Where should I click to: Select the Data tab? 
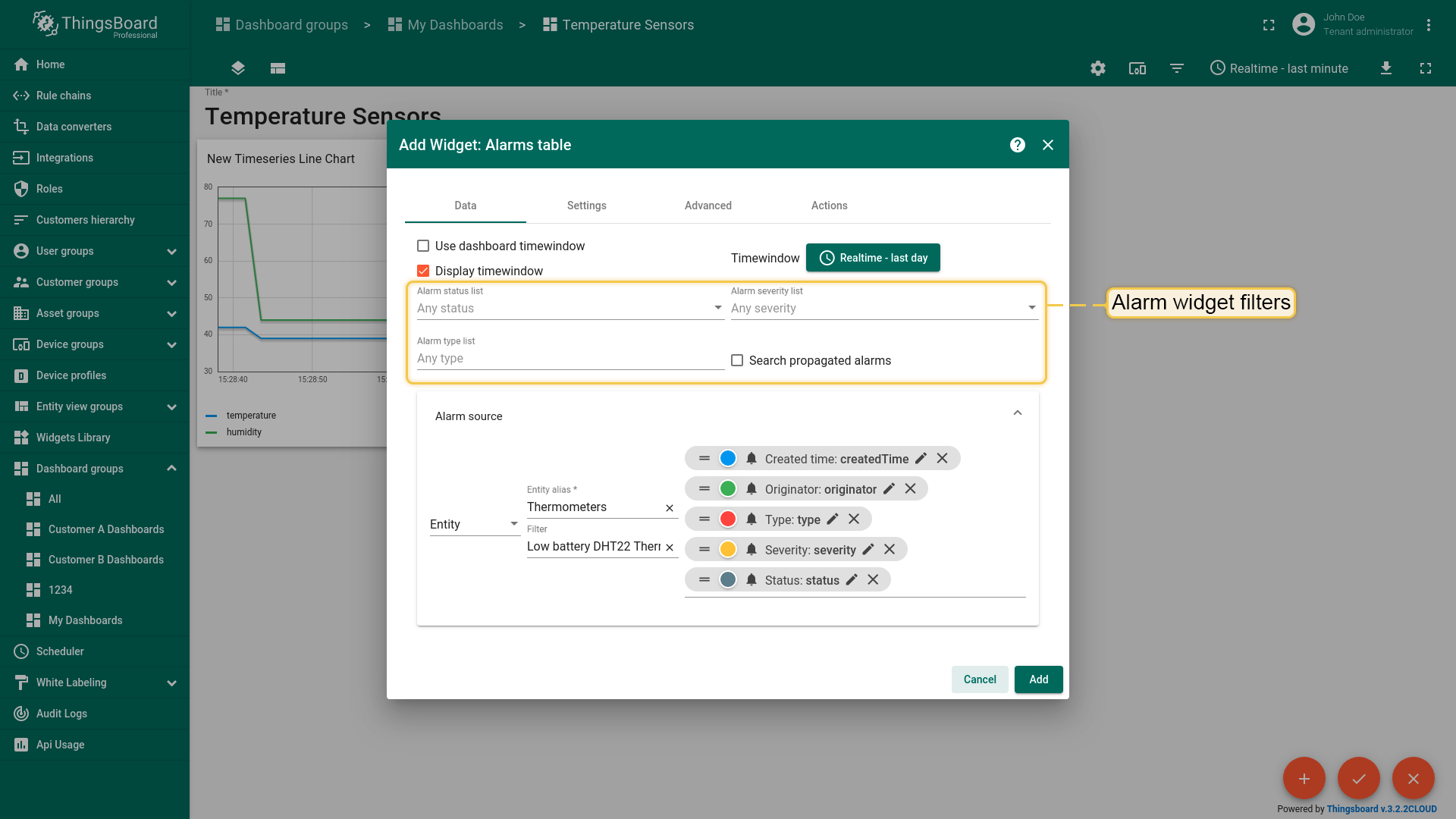pos(466,206)
